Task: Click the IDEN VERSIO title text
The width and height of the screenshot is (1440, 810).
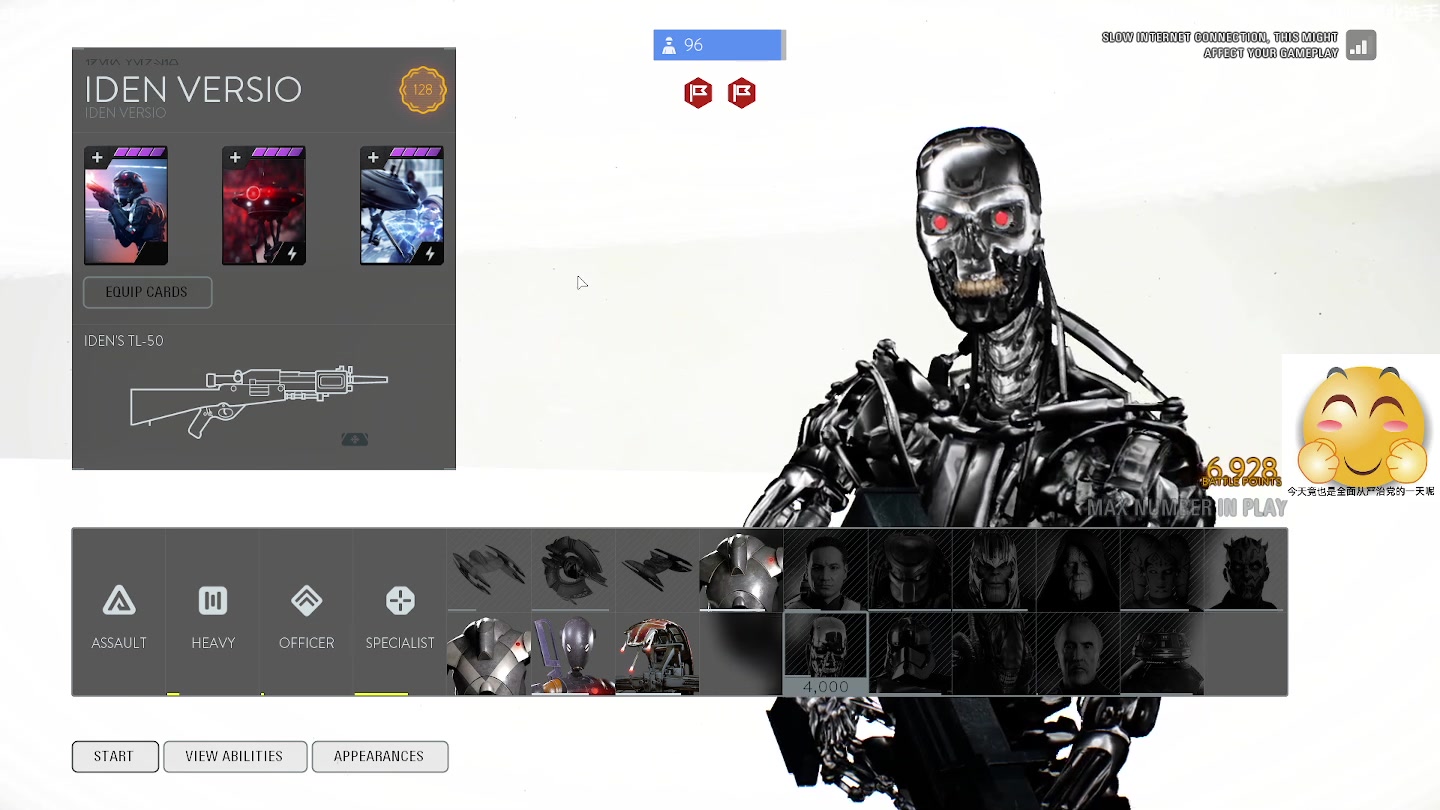Action: click(193, 89)
